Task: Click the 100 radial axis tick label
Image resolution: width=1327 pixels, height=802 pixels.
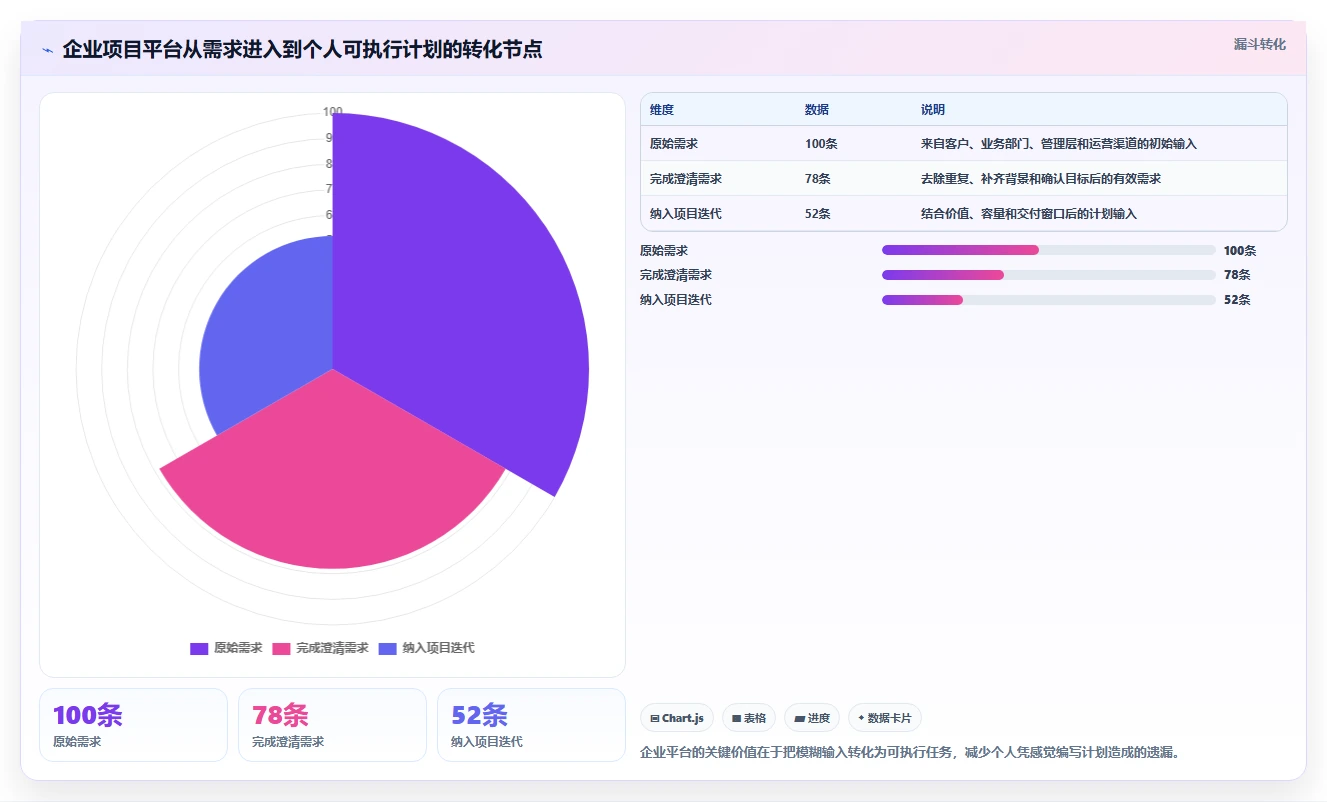Action: (x=333, y=111)
